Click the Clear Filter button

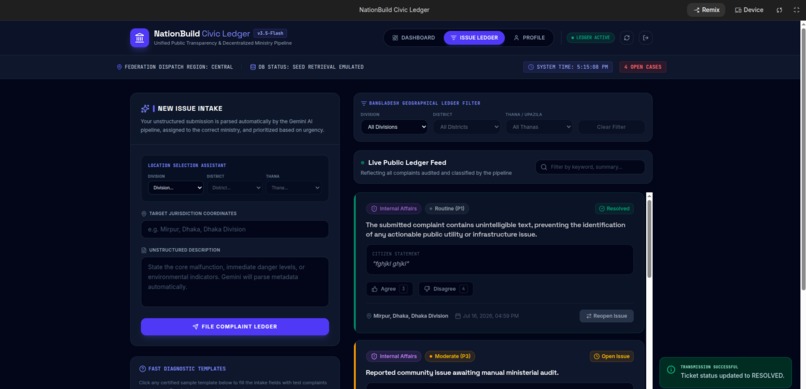click(x=611, y=127)
